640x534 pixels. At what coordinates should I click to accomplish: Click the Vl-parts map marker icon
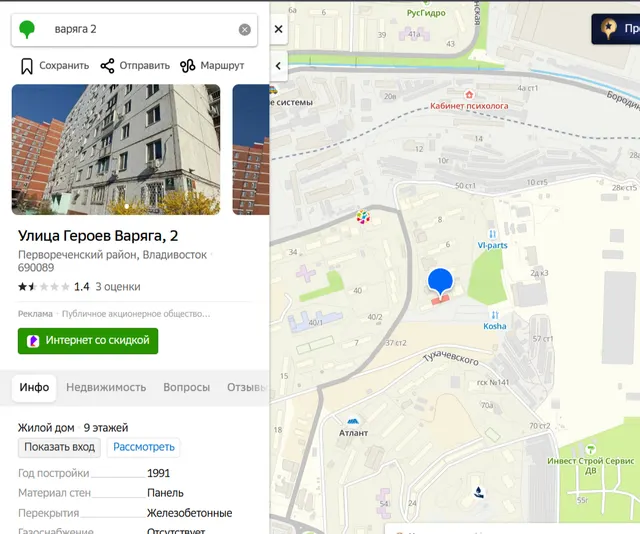(492, 234)
